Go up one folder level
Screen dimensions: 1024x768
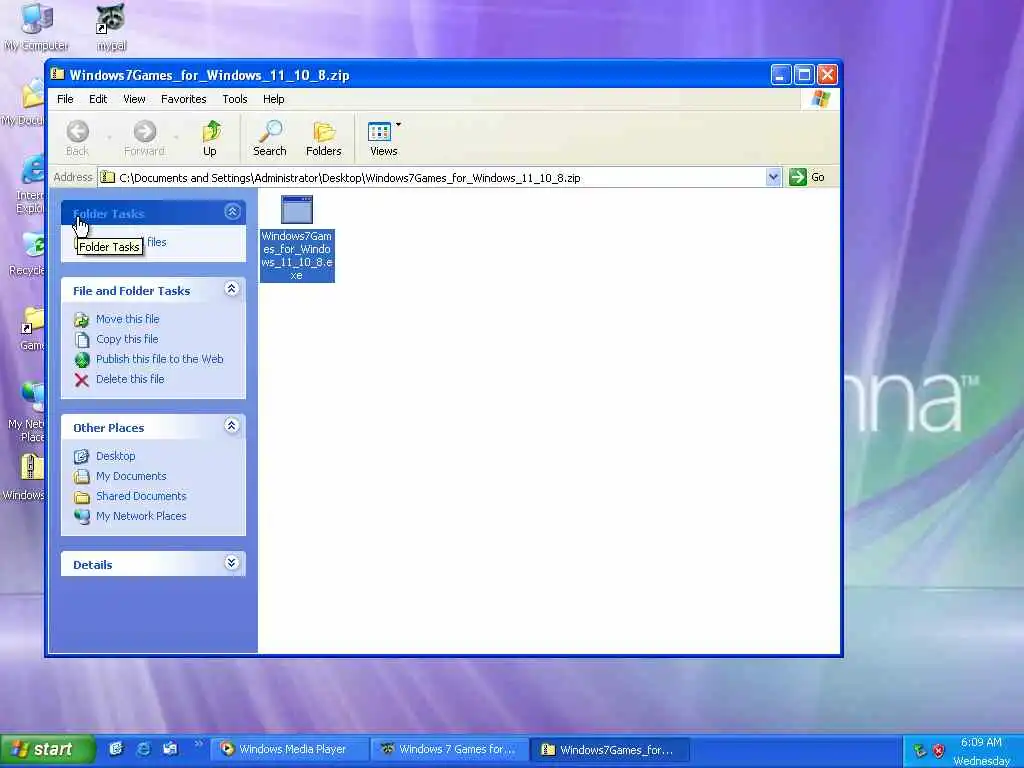210,138
